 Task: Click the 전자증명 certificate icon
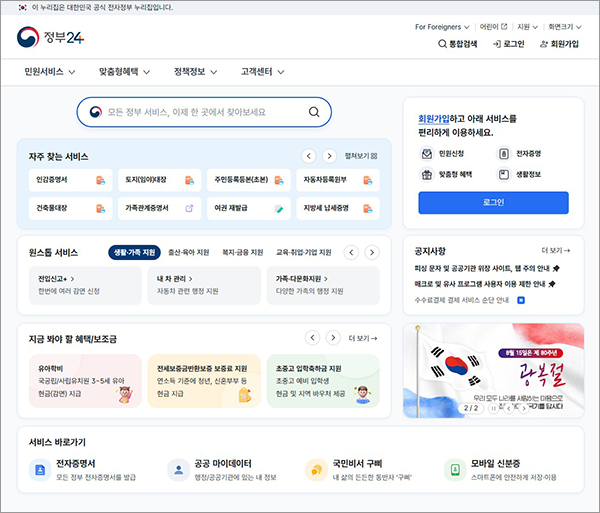click(504, 154)
